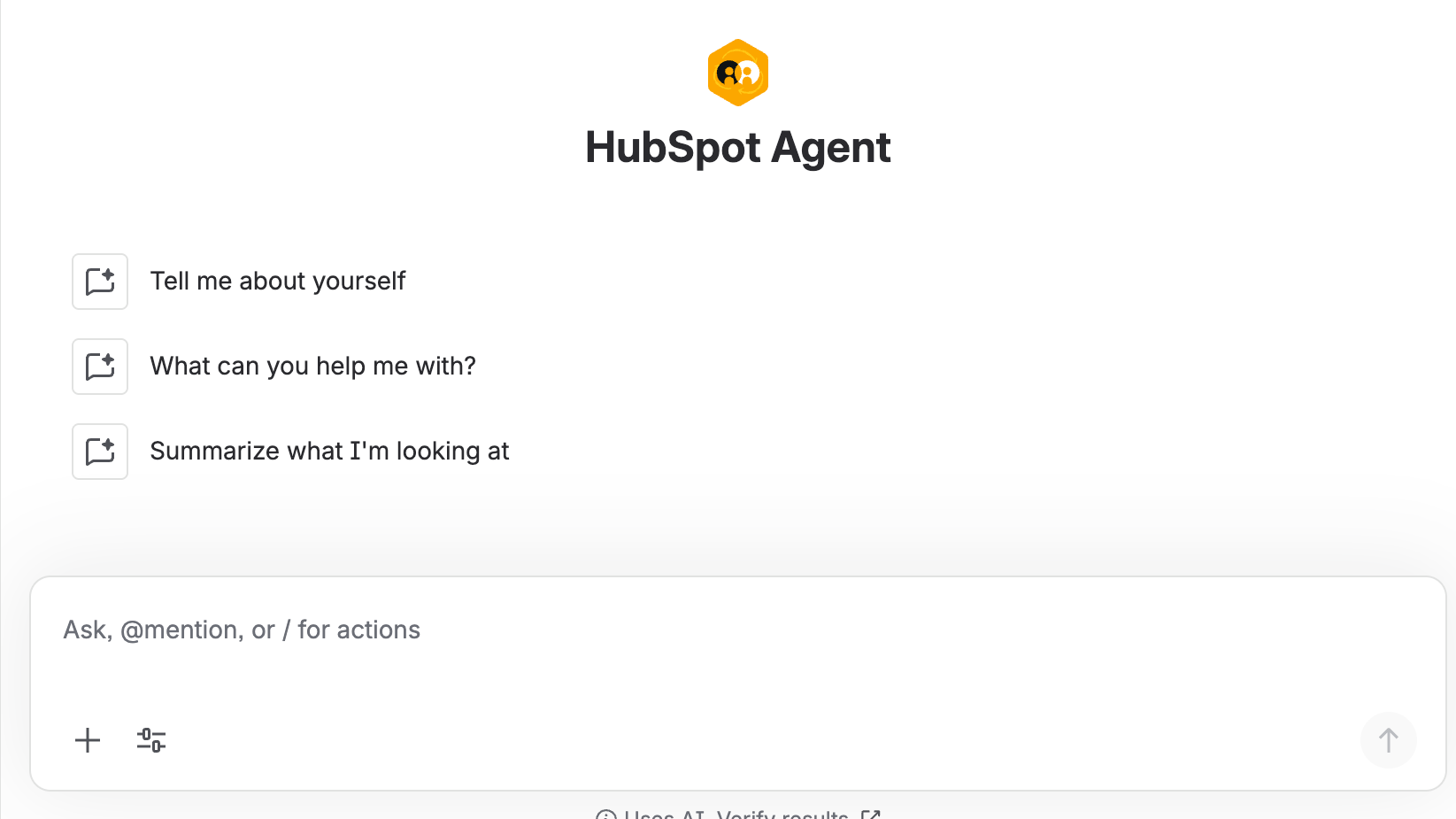
Task: Click the 'for actions' placeholder text
Action: coord(358,630)
